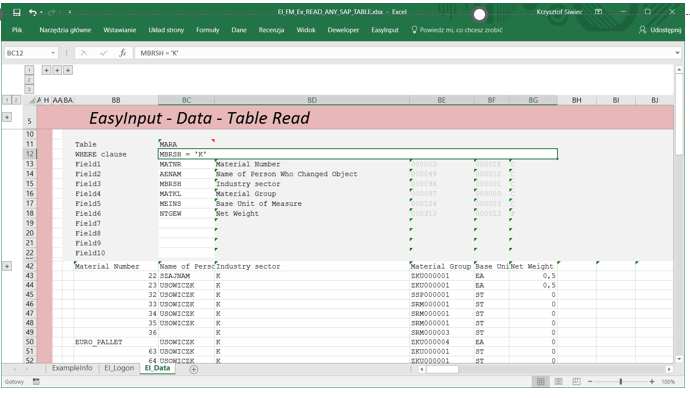Expand the formula bar chevron
Image resolution: width=690 pixels, height=398 pixels.
[x=677, y=53]
